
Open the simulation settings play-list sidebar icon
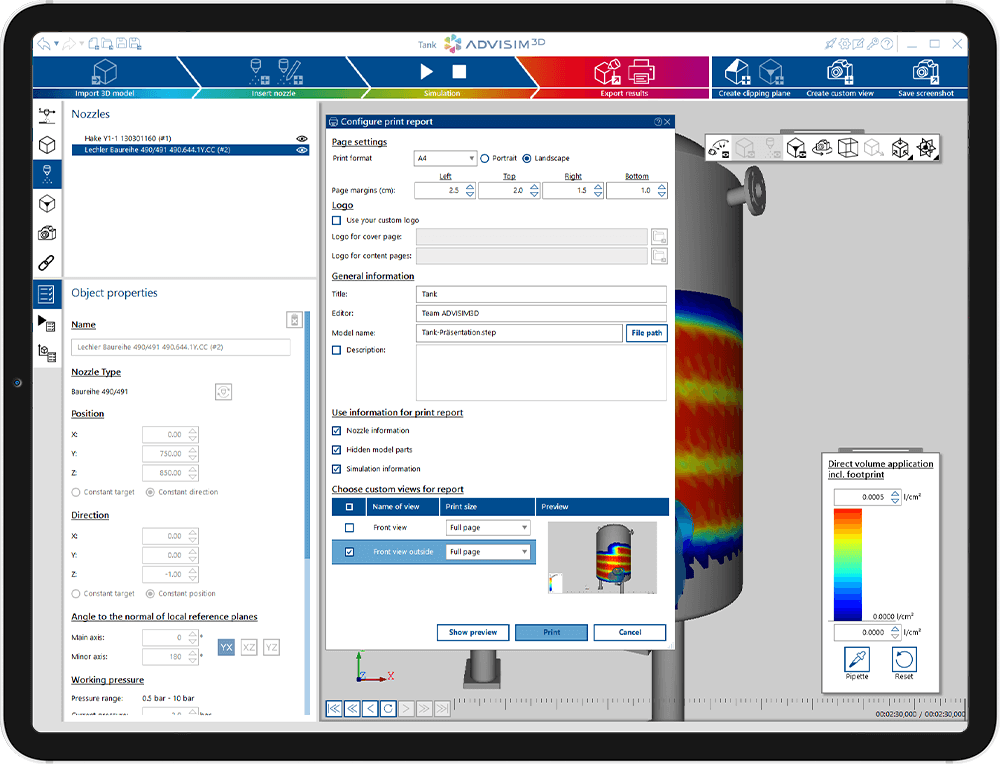click(x=47, y=323)
